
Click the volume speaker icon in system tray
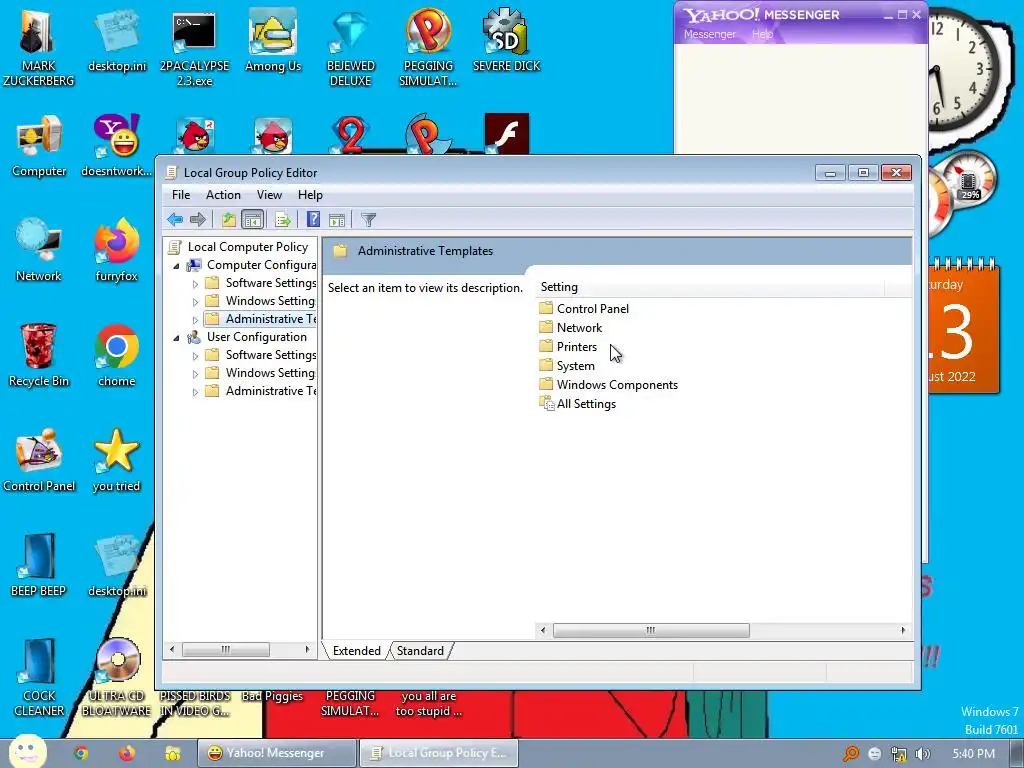pos(922,754)
